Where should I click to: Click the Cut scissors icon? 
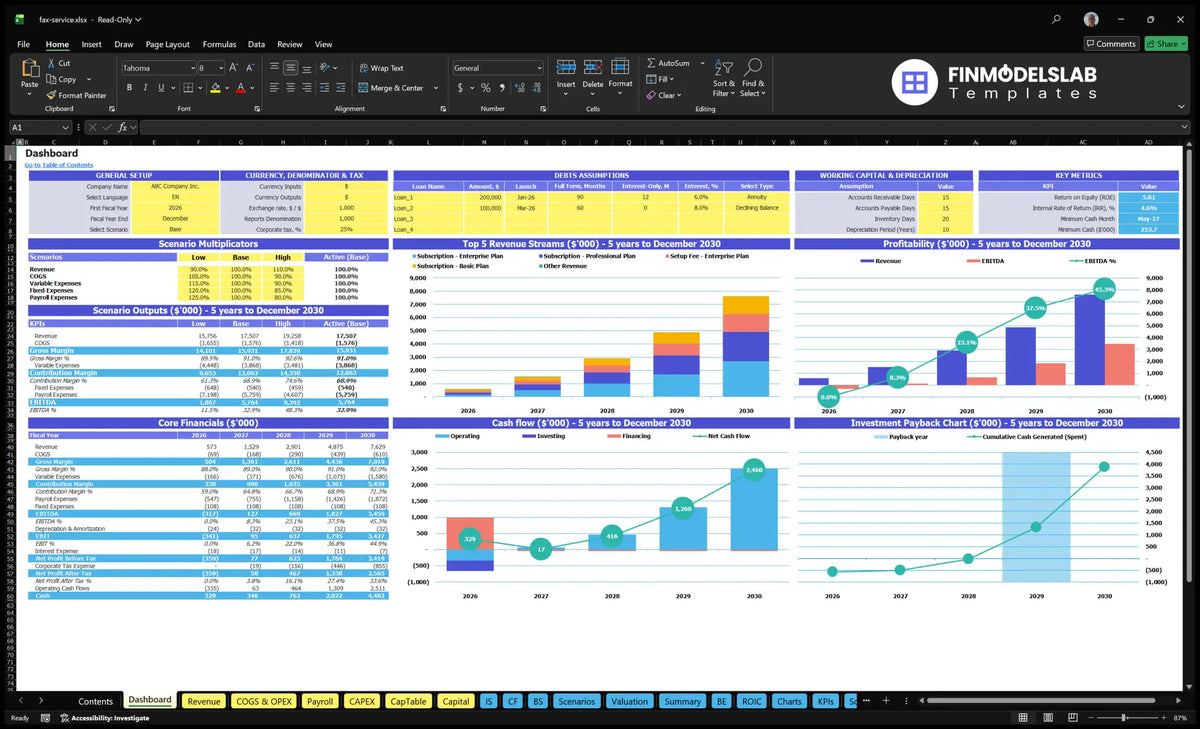pyautogui.click(x=51, y=63)
